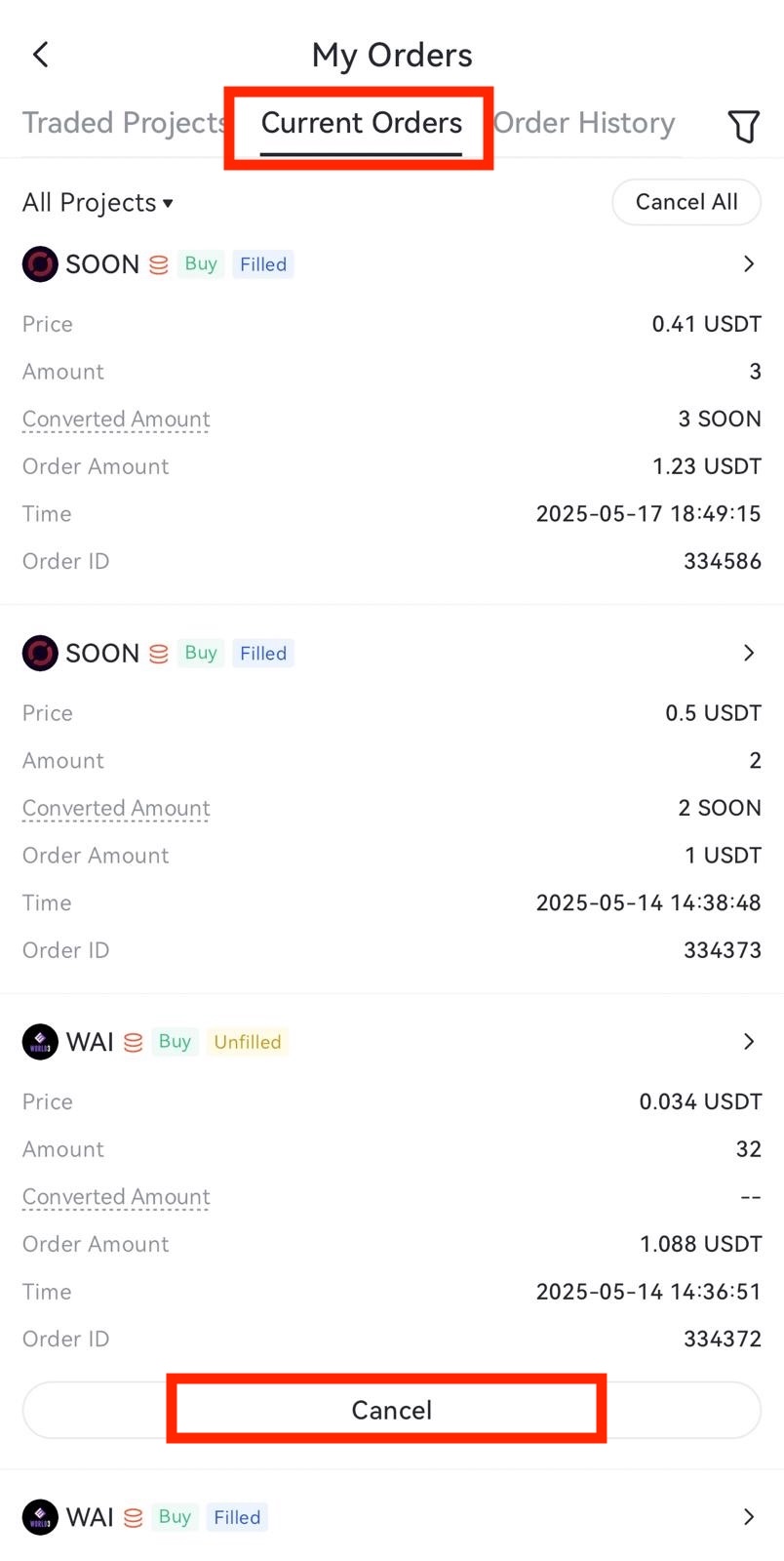The height and width of the screenshot is (1561, 784).
Task: Open details chevron for order 334586
Action: pyautogui.click(x=748, y=264)
